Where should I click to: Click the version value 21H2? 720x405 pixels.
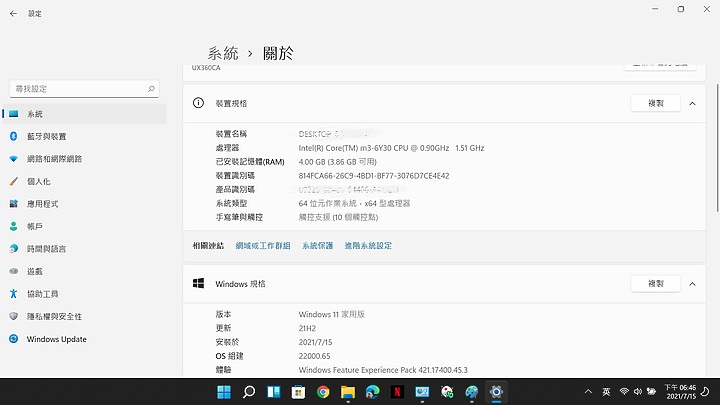(x=307, y=328)
